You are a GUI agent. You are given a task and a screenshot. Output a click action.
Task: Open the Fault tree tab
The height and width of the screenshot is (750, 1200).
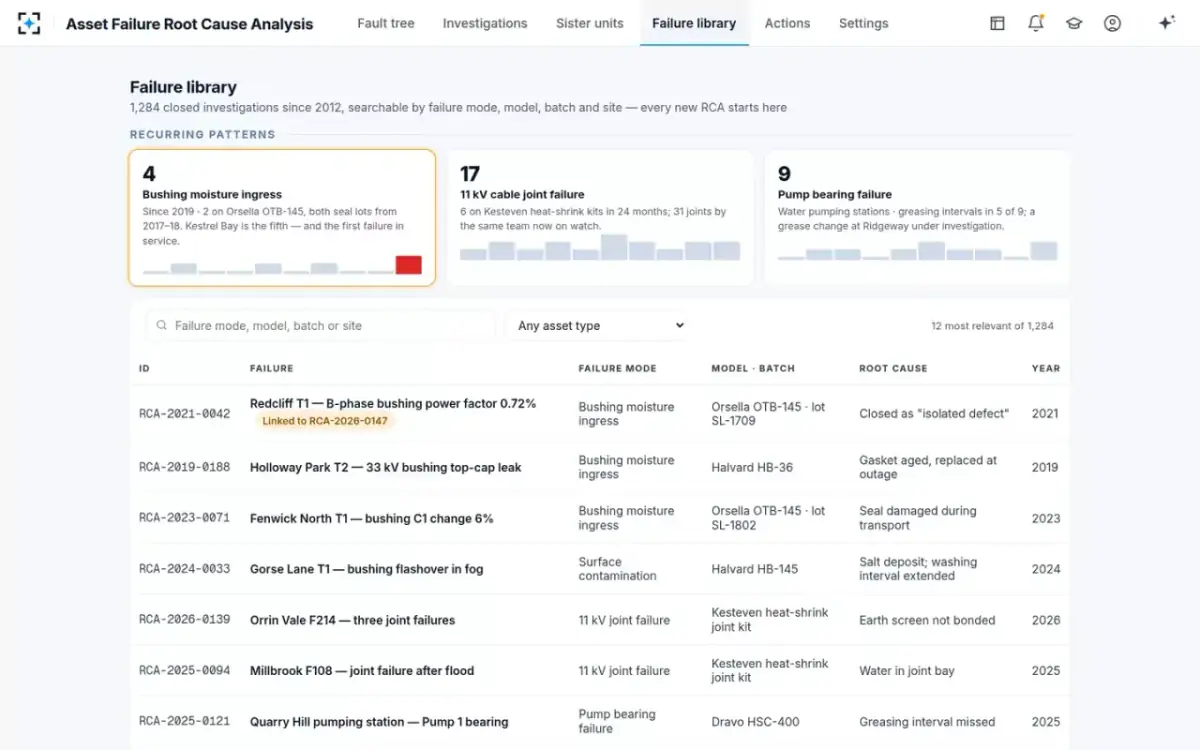[x=386, y=23]
